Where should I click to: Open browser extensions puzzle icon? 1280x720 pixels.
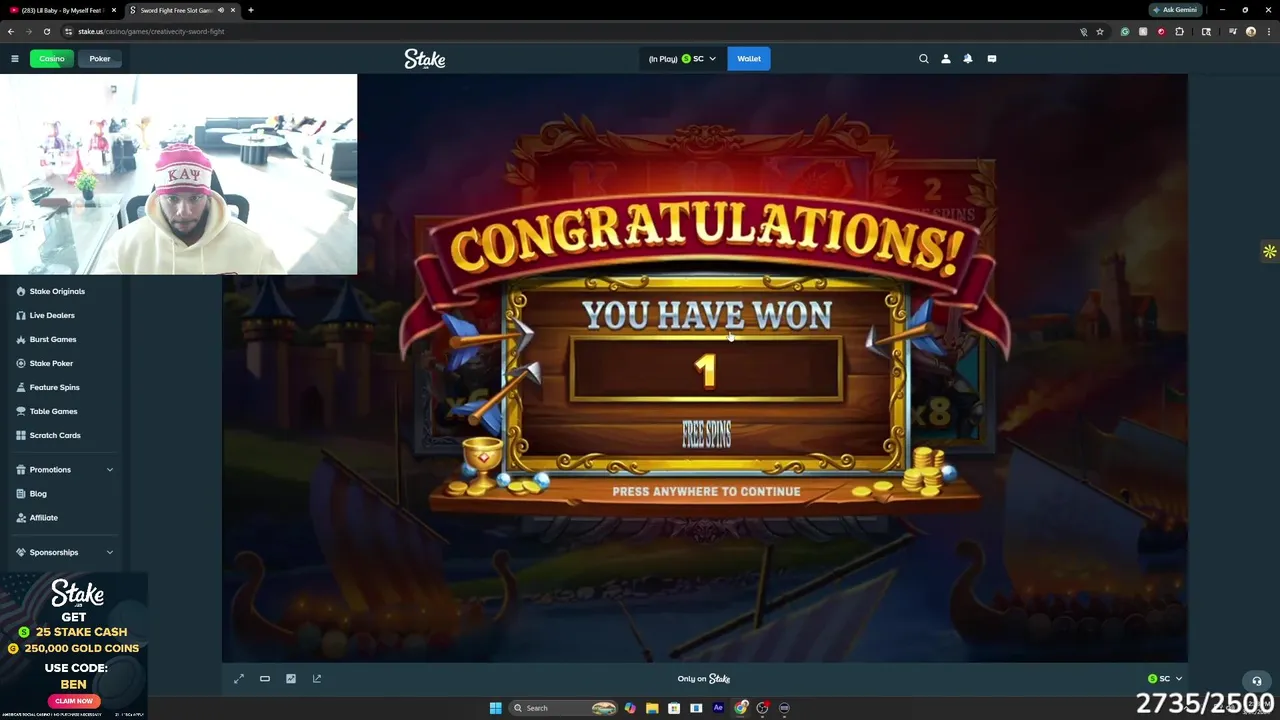[x=1179, y=31]
